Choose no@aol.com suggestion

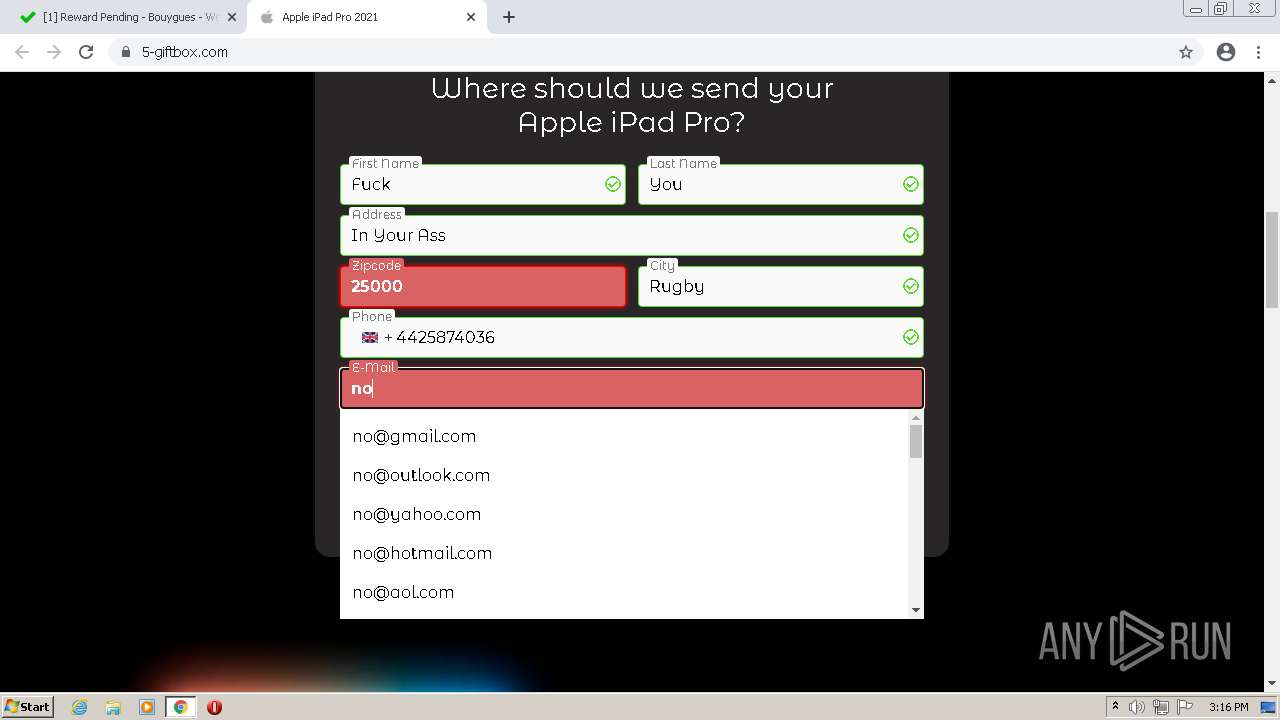tap(624, 592)
